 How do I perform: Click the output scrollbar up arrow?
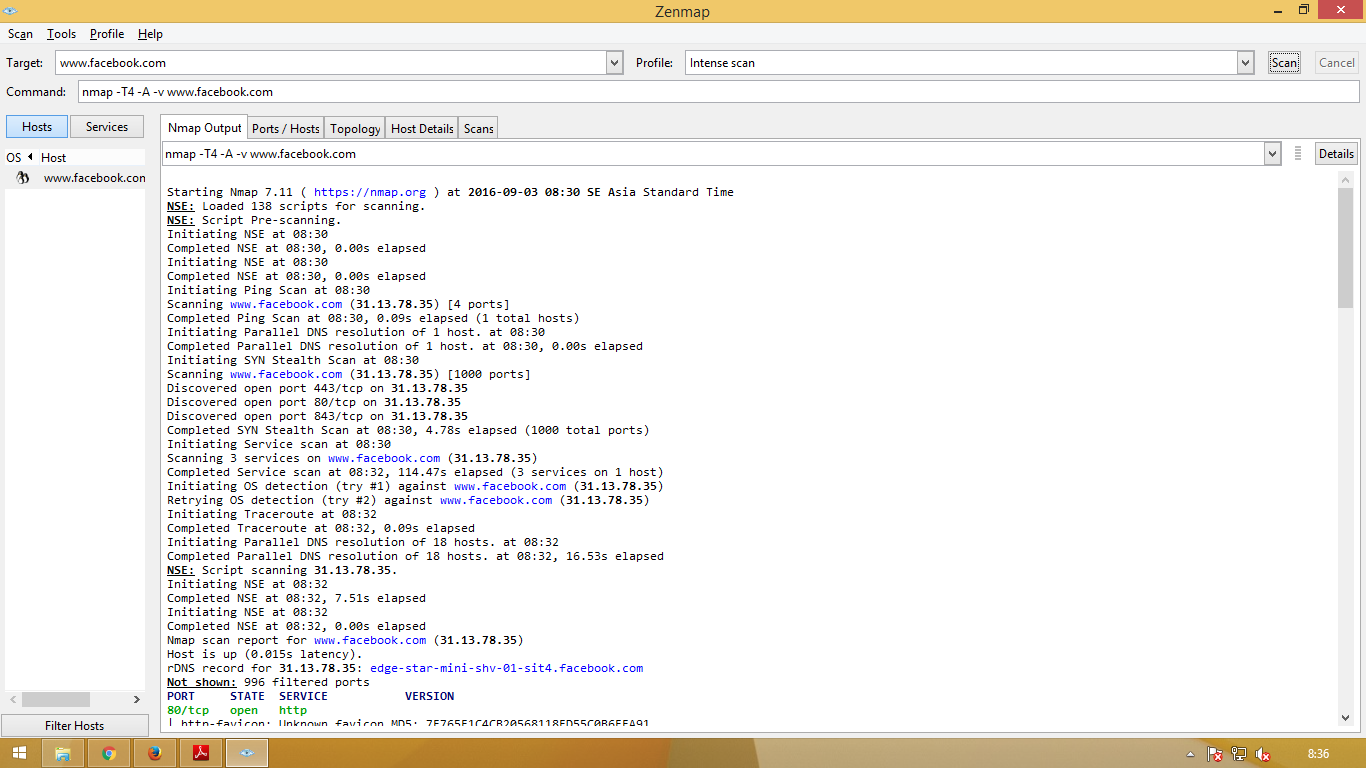click(1345, 179)
